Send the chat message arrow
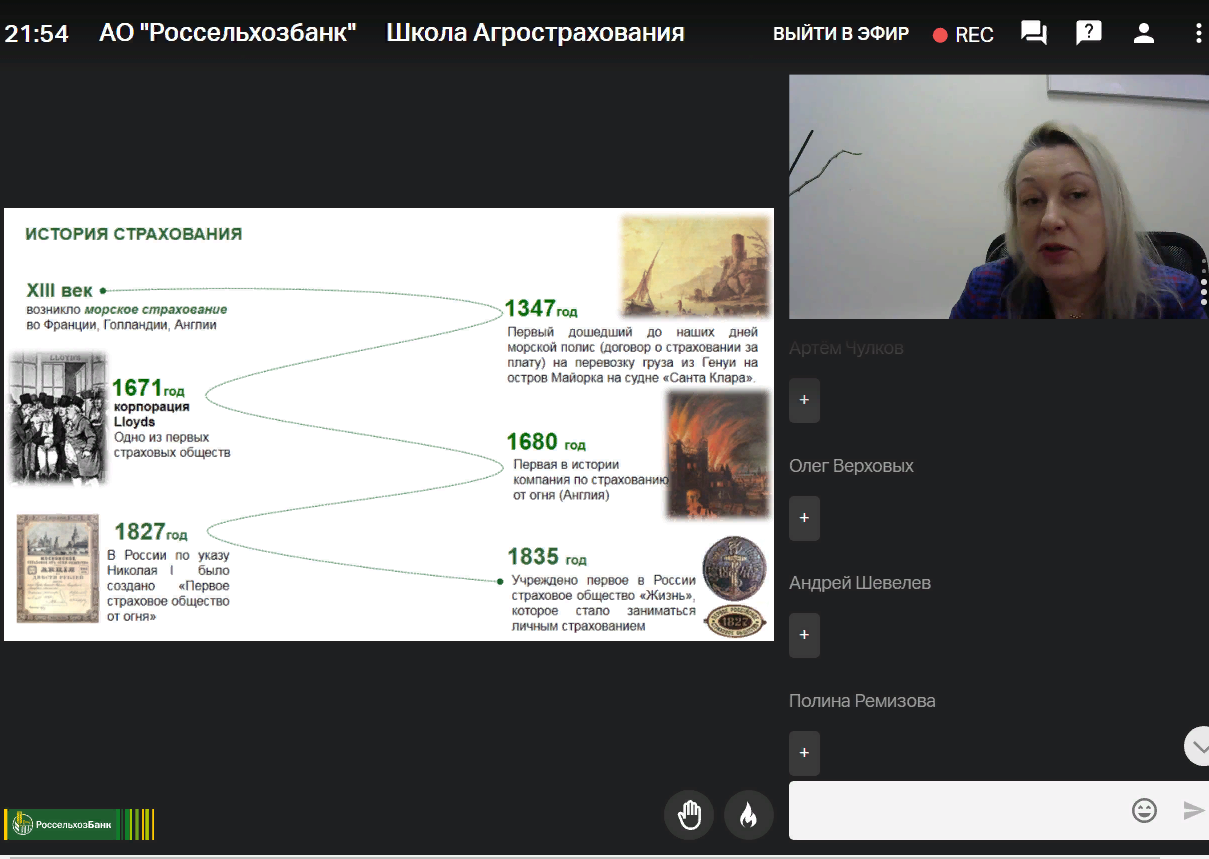 coord(1193,810)
